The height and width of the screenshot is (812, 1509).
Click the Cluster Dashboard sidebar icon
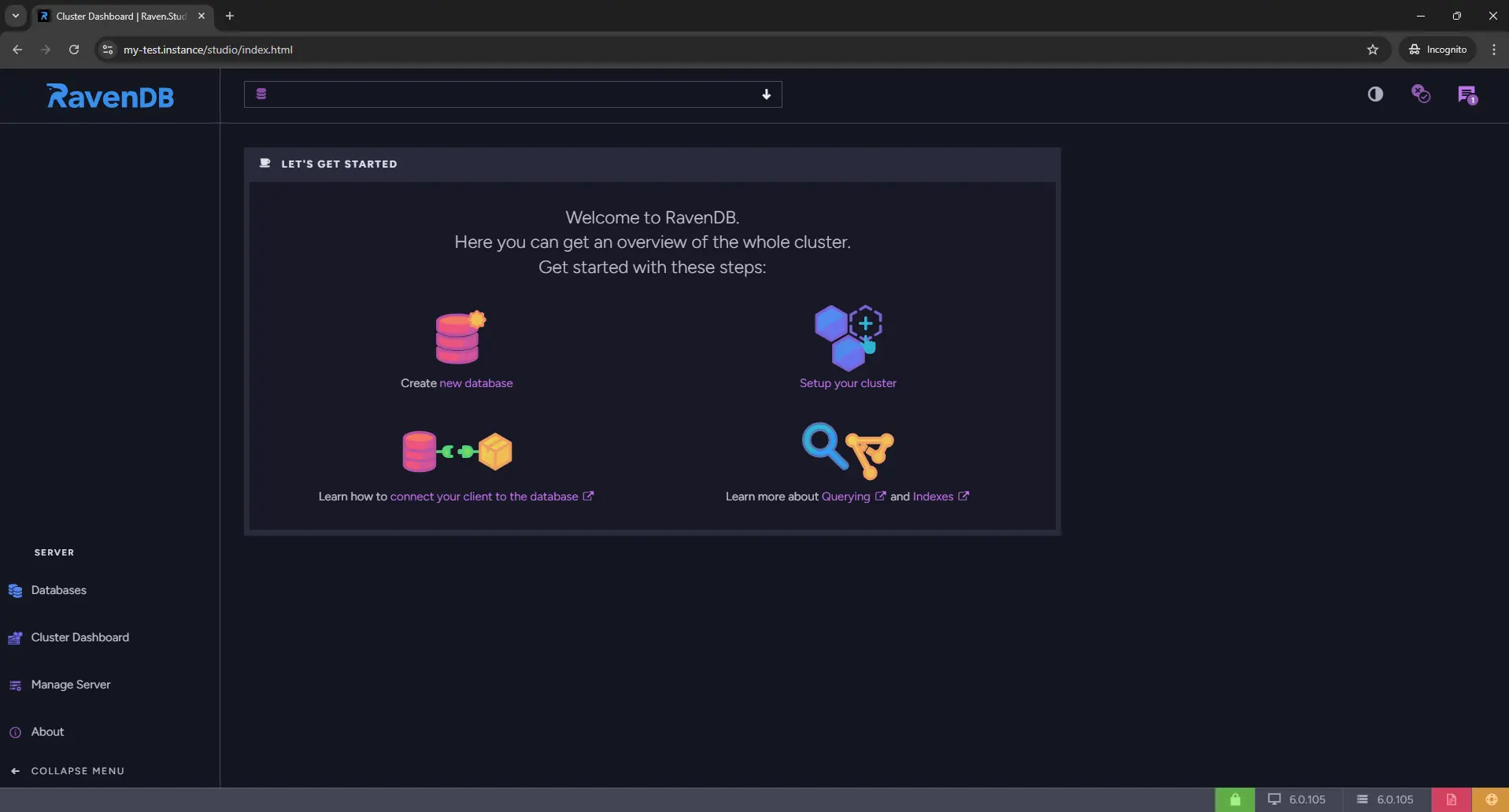point(15,638)
